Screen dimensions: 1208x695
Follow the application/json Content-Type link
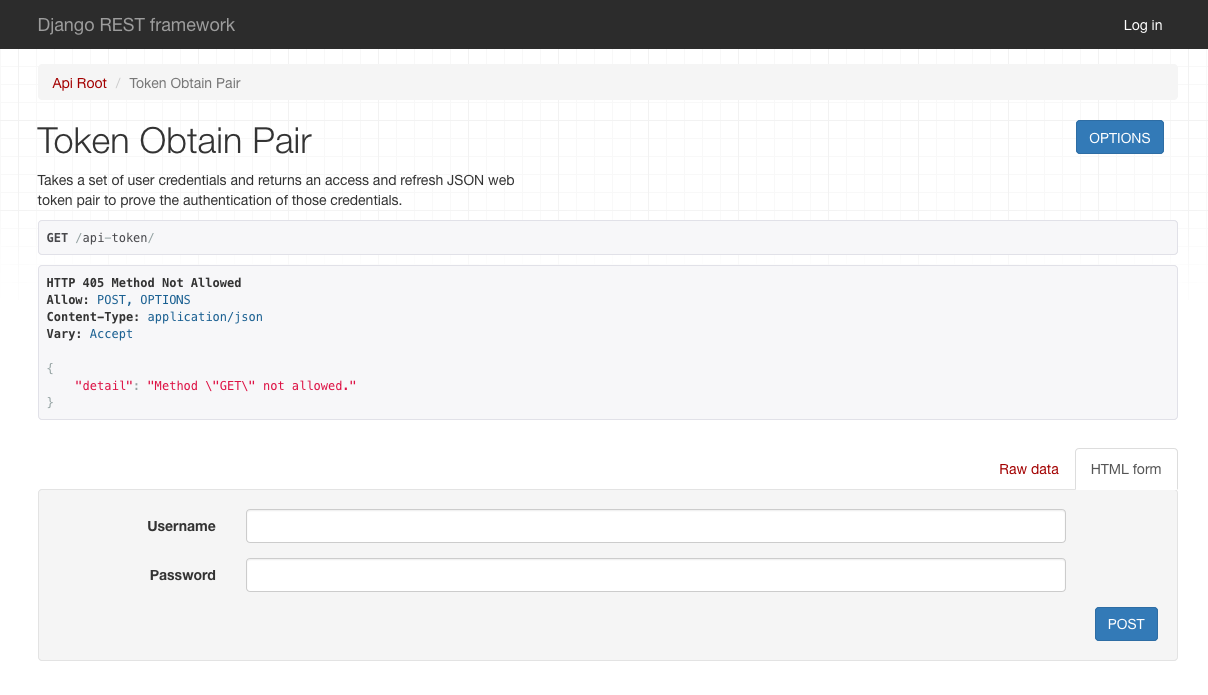click(x=205, y=316)
